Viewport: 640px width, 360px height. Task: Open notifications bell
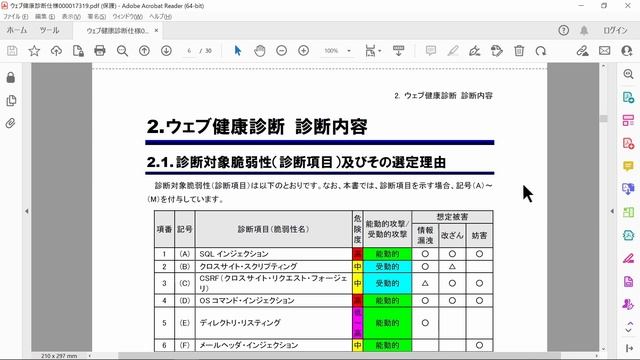click(584, 30)
